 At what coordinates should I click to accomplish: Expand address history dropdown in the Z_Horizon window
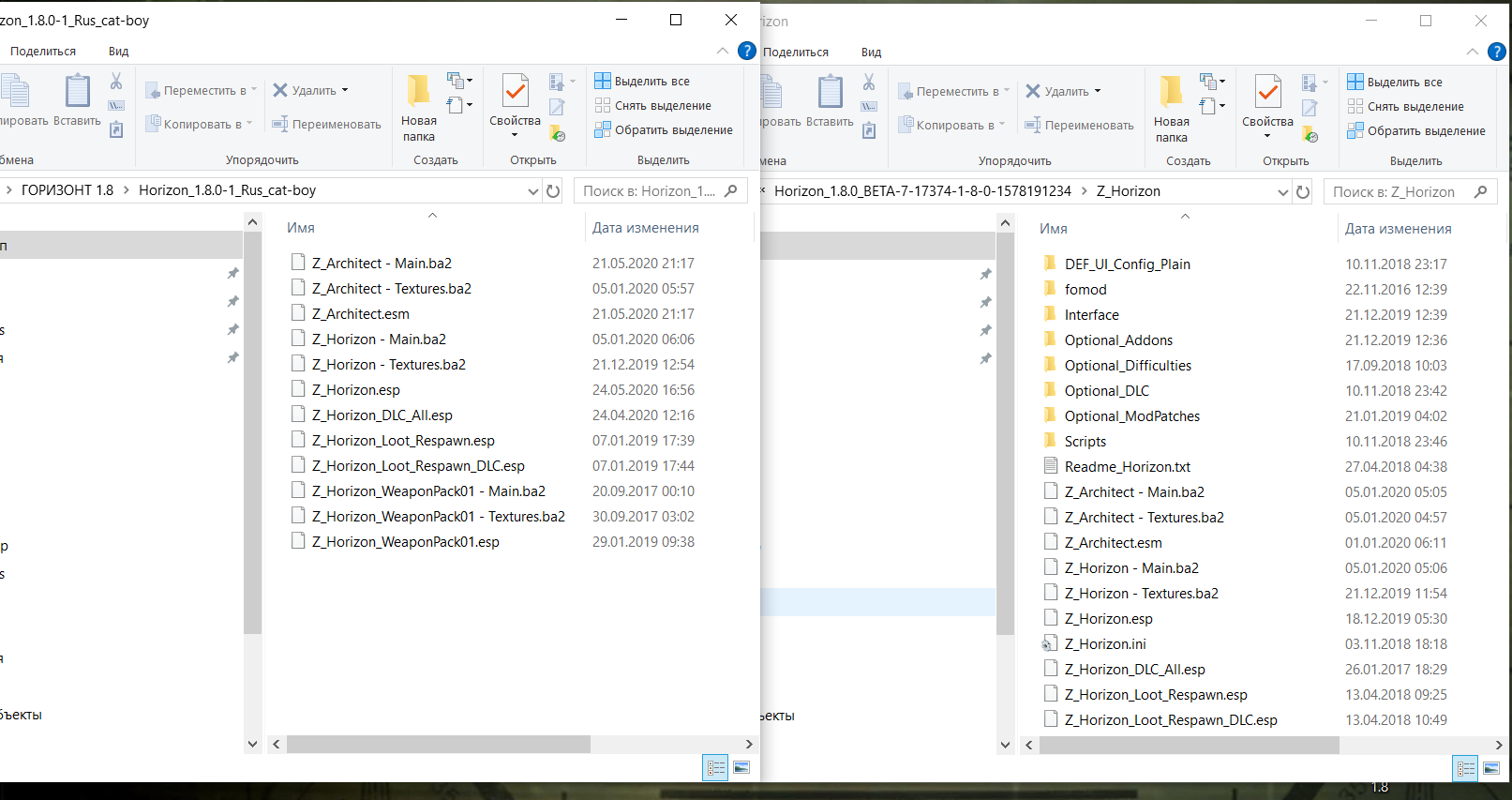[x=1283, y=192]
